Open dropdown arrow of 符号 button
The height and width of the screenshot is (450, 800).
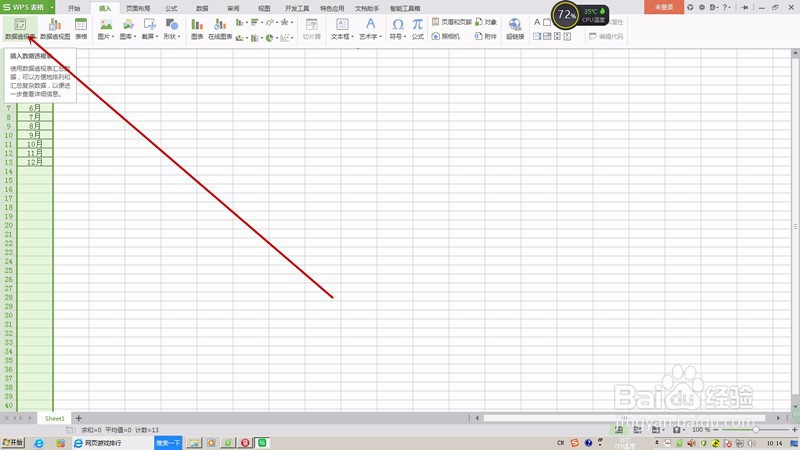(x=404, y=37)
